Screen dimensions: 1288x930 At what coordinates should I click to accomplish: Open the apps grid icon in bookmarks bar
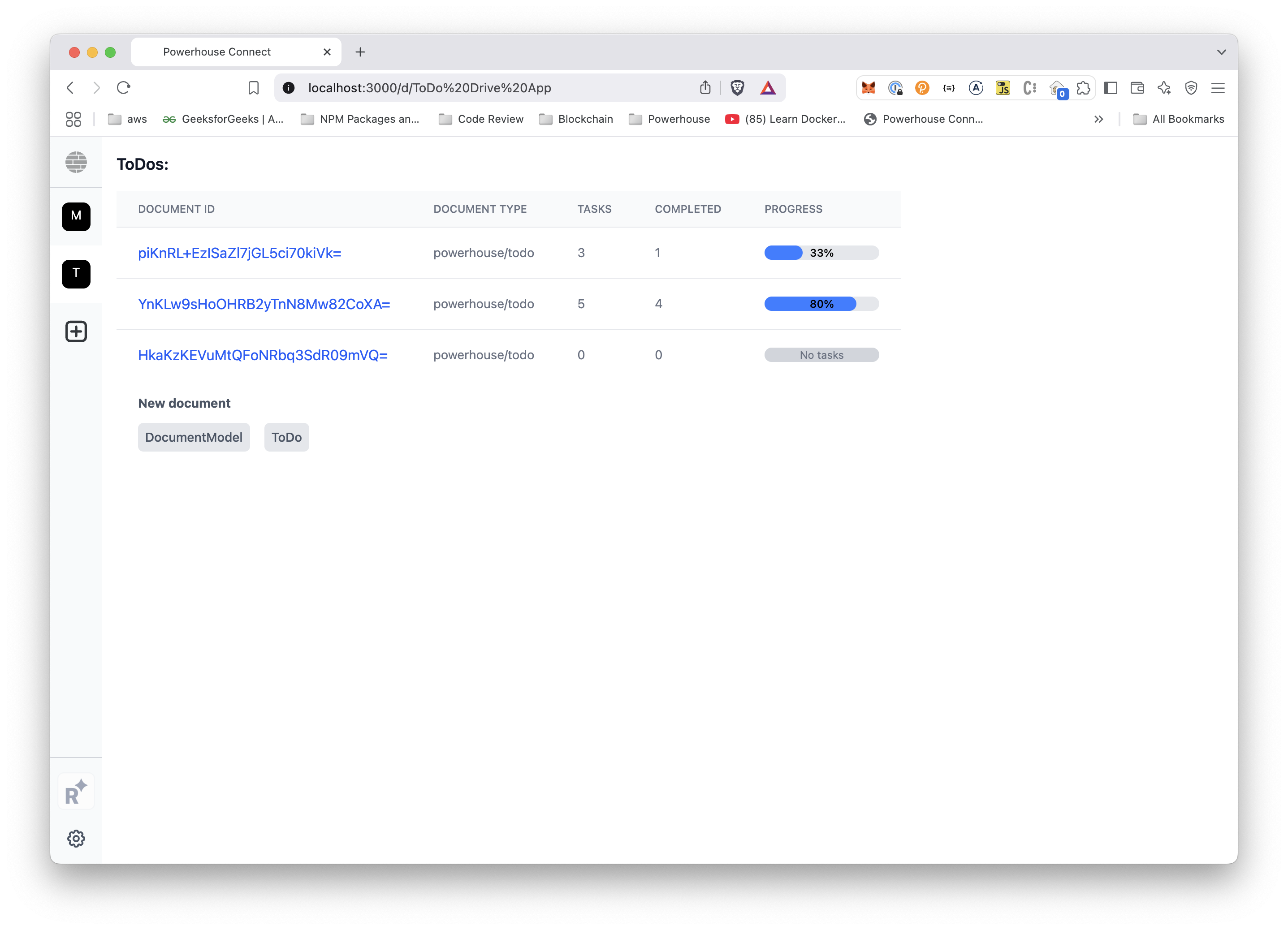click(x=73, y=119)
